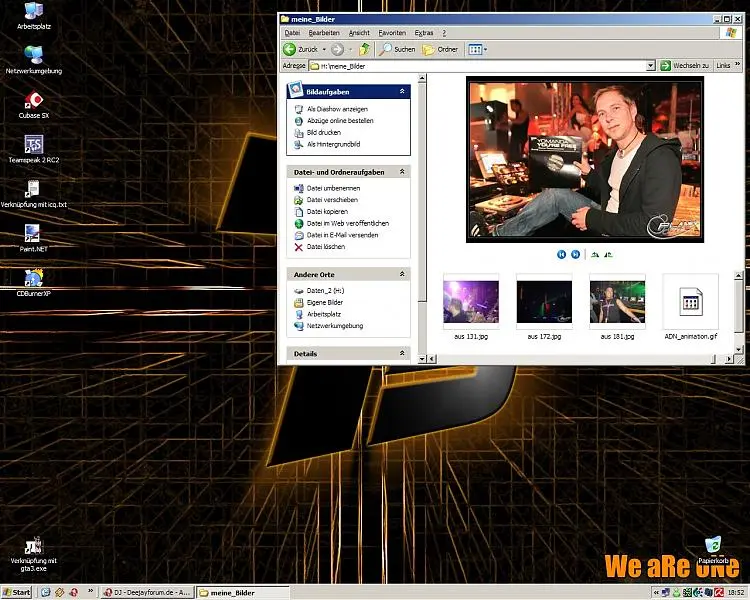Screen dimensions: 750x600
Task: Select the CDBurnerXP desktop icon
Action: tap(34, 280)
